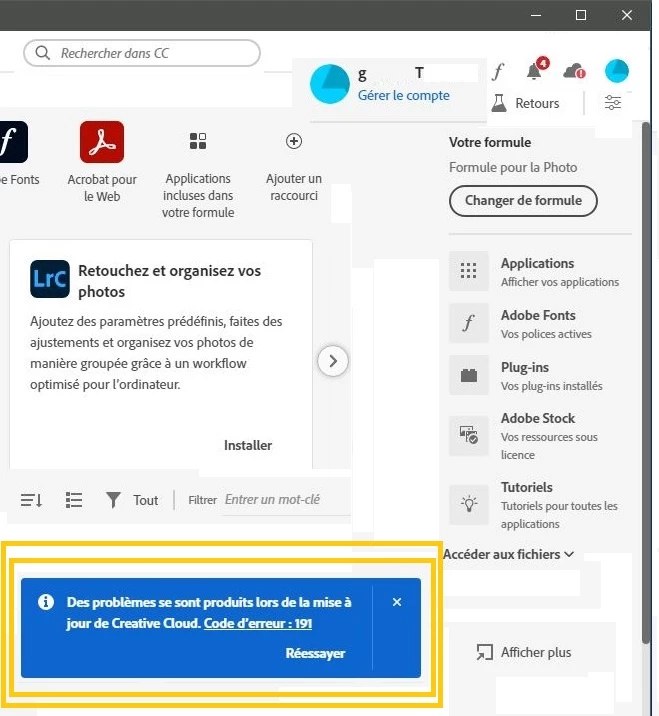Click 'Retouchez et organisez vos photos' heading
The height and width of the screenshot is (716, 659).
(x=169, y=281)
